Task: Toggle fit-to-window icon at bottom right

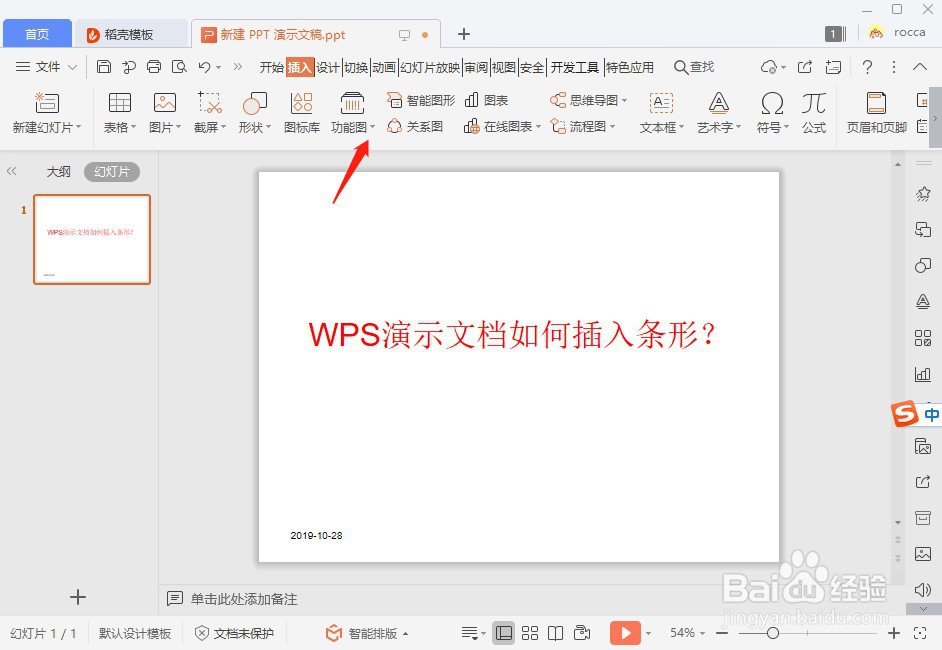Action: tap(920, 633)
